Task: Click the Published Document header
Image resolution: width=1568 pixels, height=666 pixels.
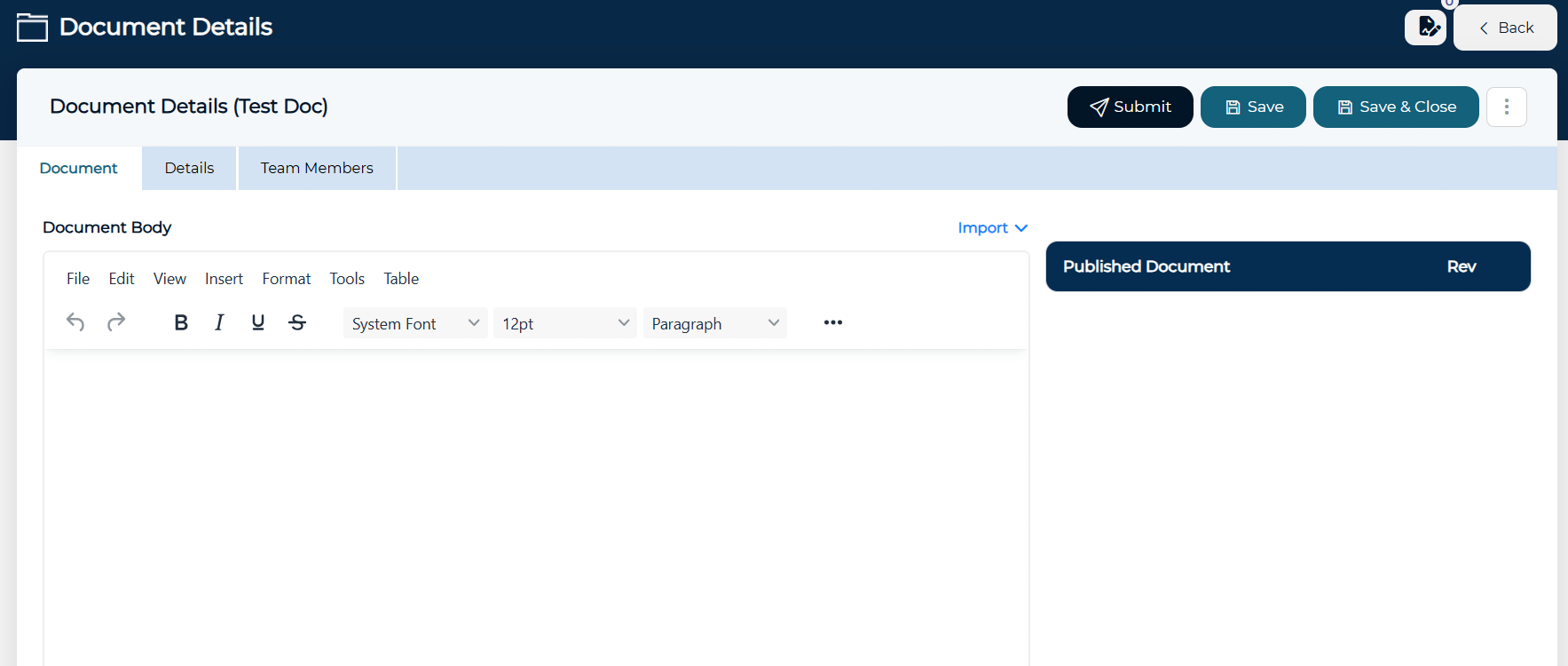Action: tap(1146, 266)
